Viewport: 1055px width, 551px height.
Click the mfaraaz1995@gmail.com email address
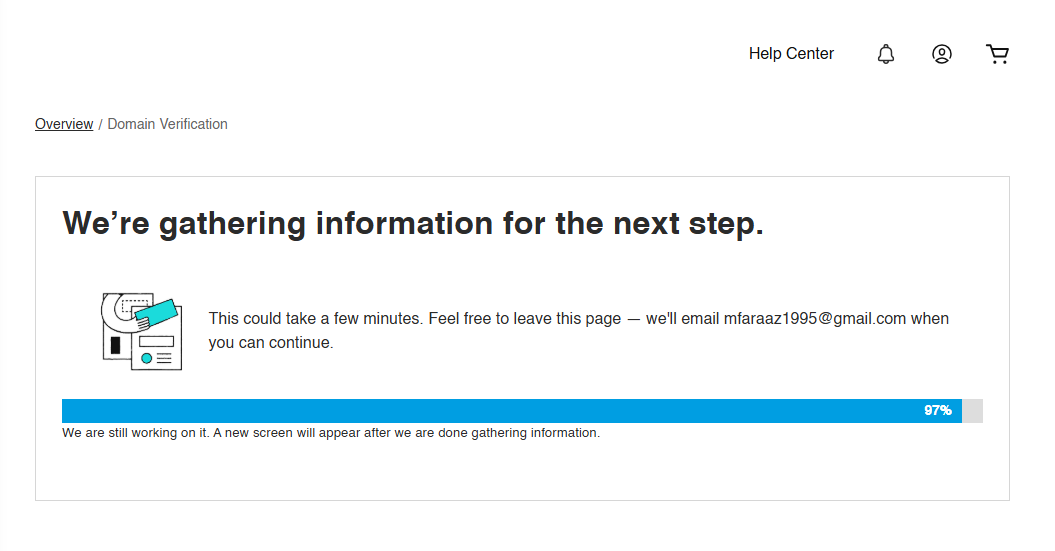pos(815,318)
